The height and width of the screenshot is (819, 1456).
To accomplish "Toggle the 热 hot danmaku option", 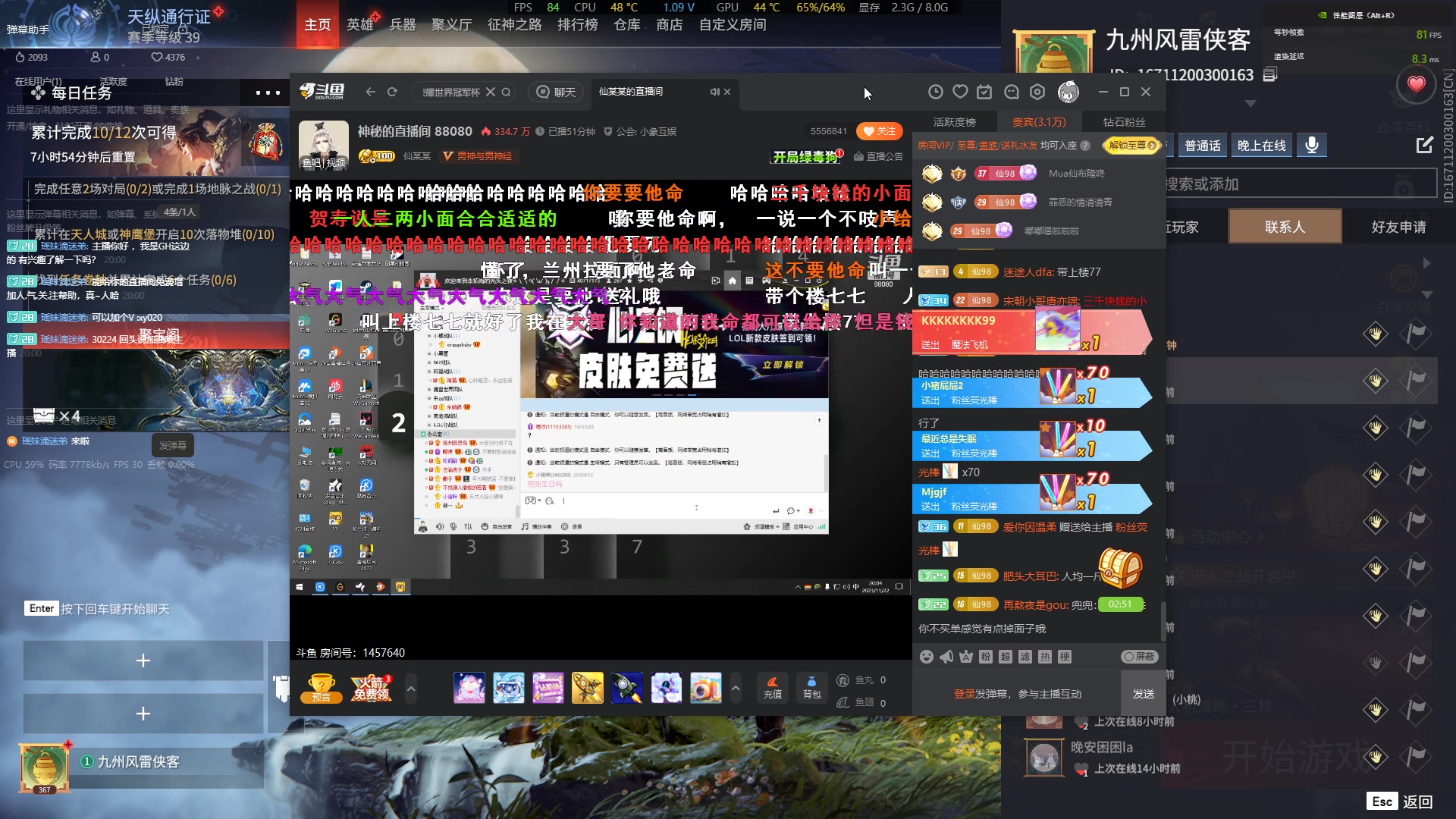I will (x=1044, y=657).
